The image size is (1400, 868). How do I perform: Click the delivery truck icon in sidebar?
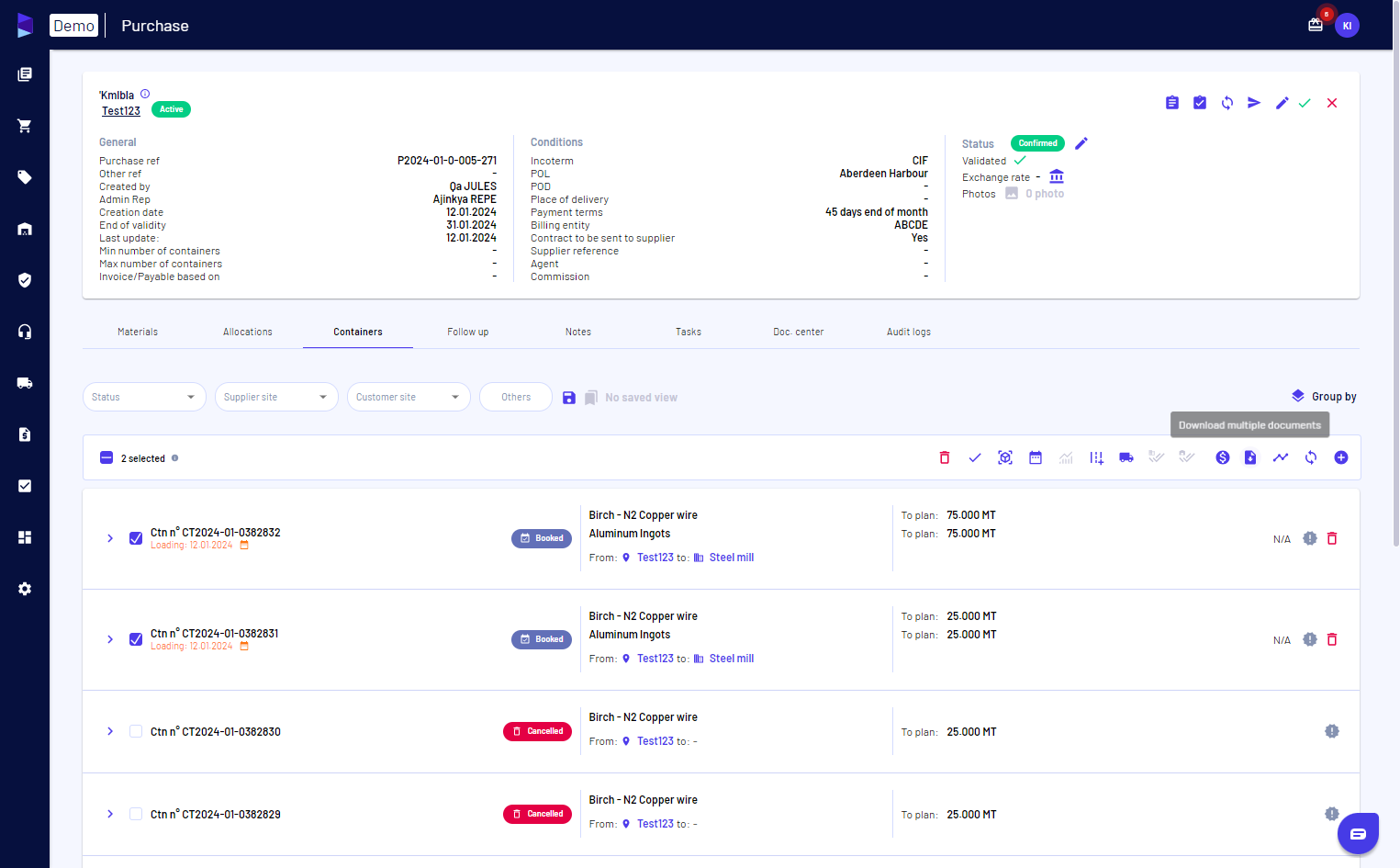point(25,383)
